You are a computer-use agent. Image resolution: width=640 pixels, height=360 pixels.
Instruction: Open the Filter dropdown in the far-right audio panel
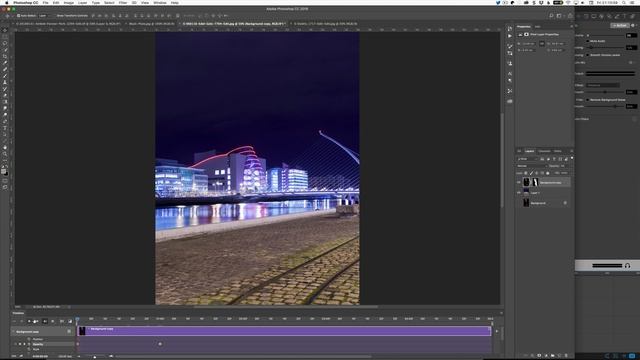[603, 85]
